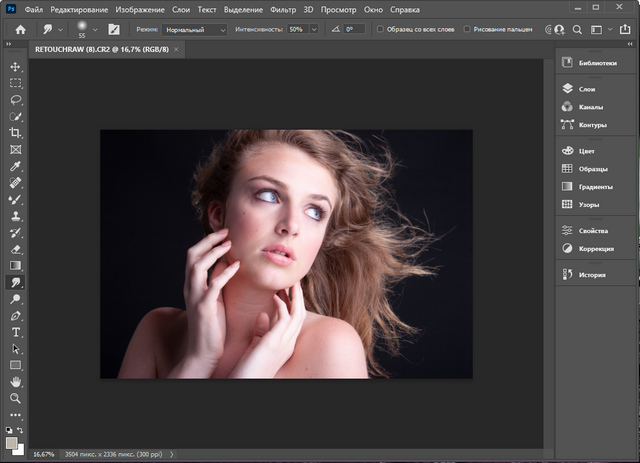Select the Eraser tool

16,248
